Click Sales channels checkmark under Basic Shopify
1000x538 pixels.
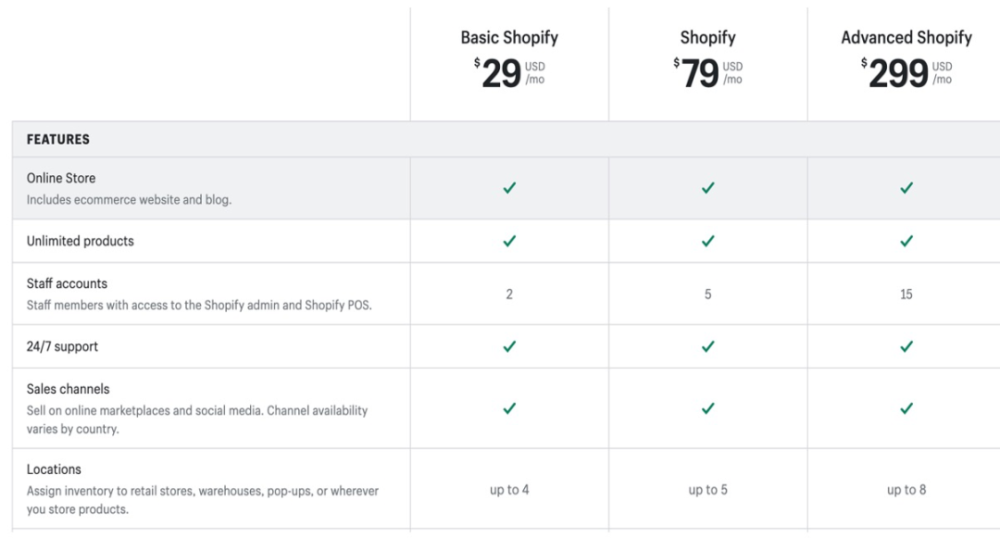coord(509,408)
